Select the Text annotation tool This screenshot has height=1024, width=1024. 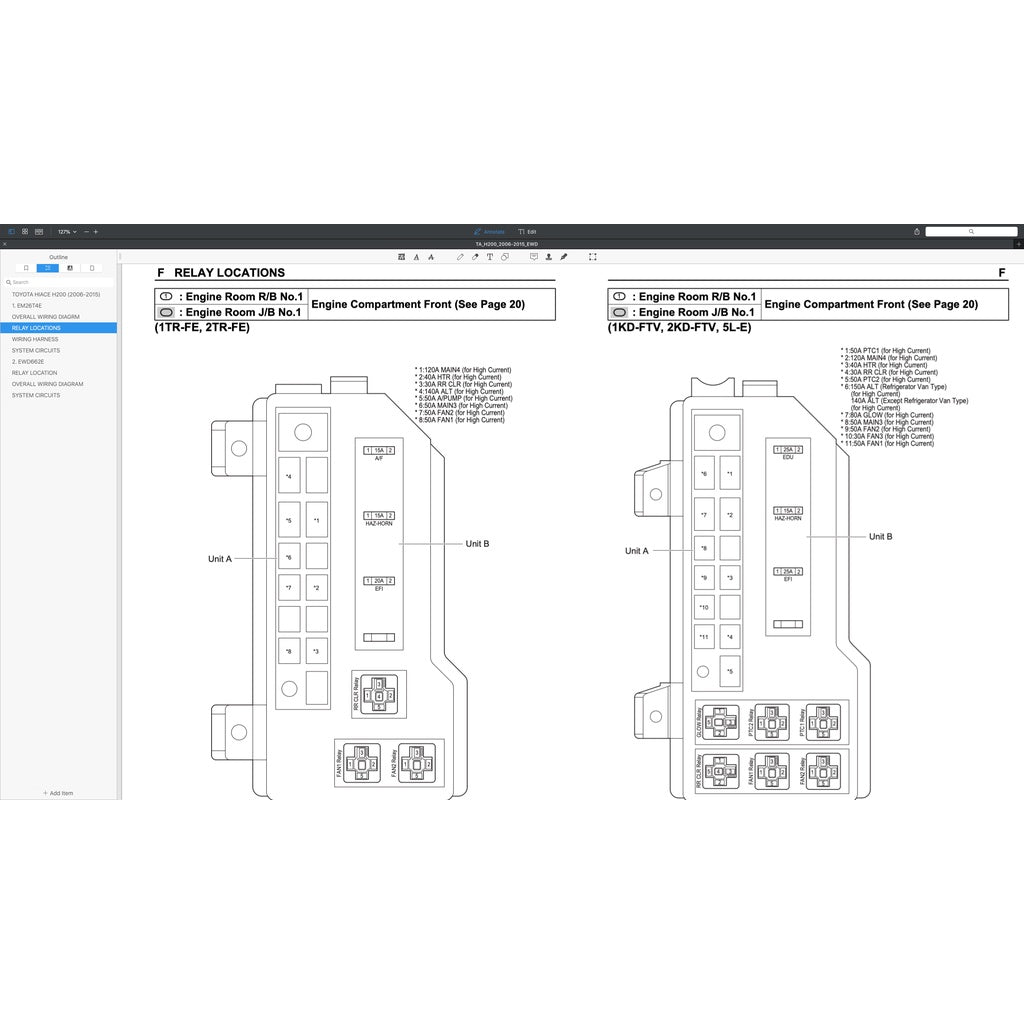pyautogui.click(x=489, y=257)
